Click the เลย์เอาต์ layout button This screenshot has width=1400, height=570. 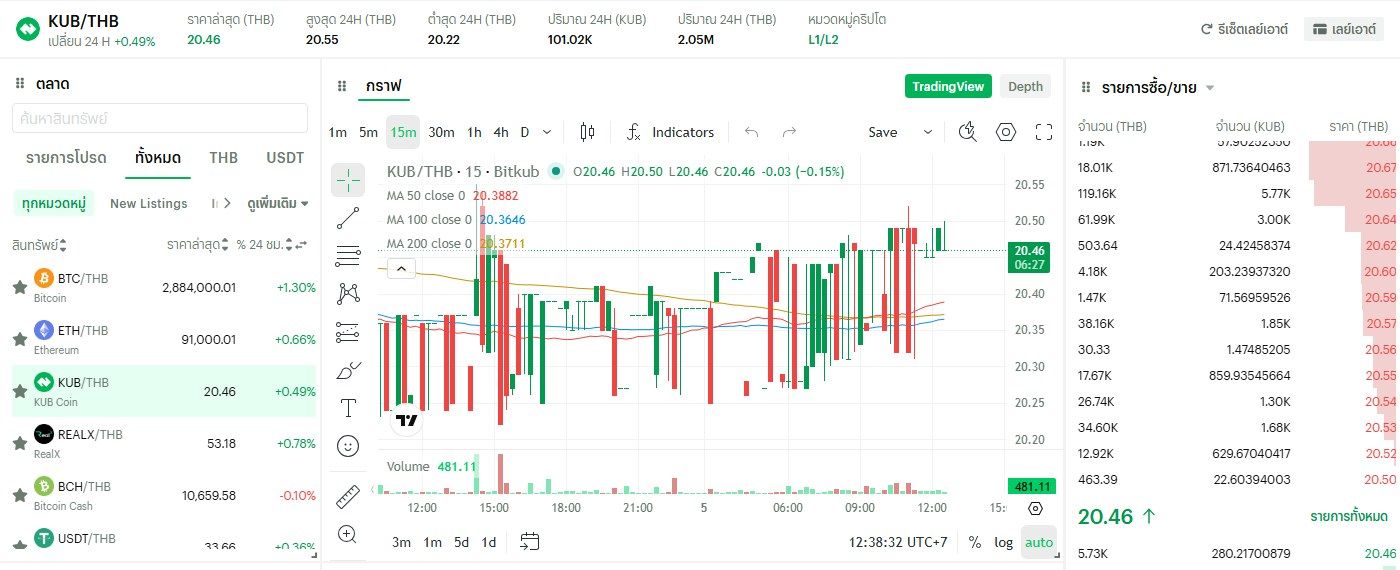[x=1343, y=29]
